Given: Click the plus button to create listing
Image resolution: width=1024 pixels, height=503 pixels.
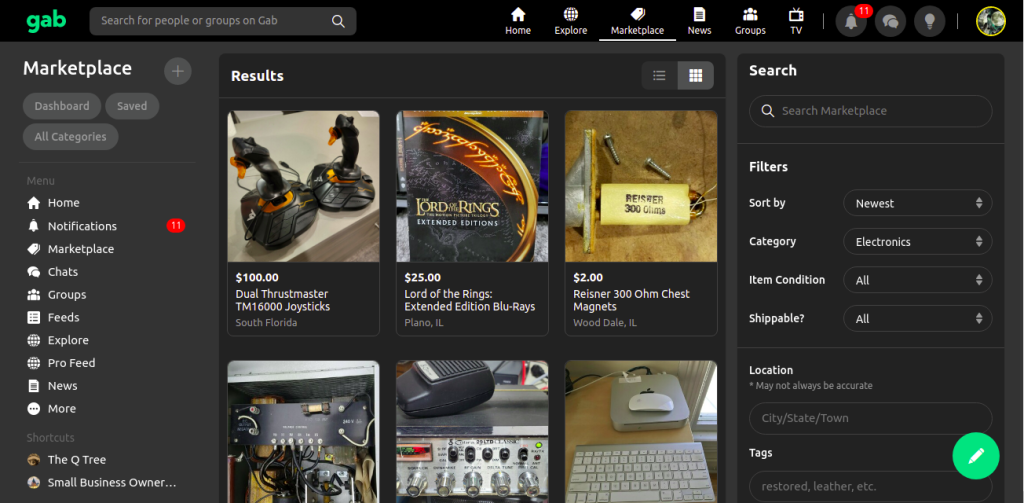Looking at the screenshot, I should 178,71.
